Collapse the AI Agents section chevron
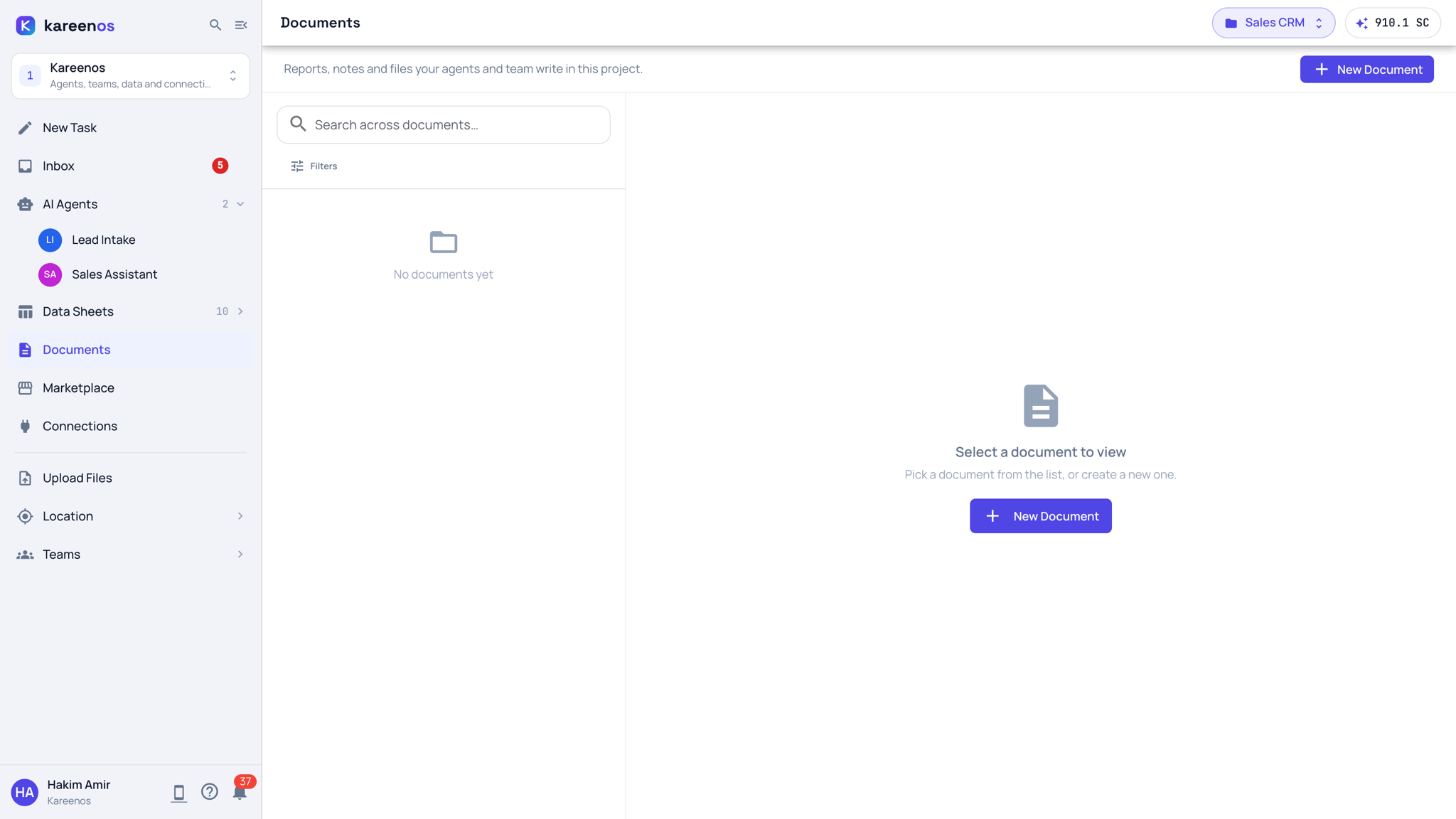 click(240, 204)
